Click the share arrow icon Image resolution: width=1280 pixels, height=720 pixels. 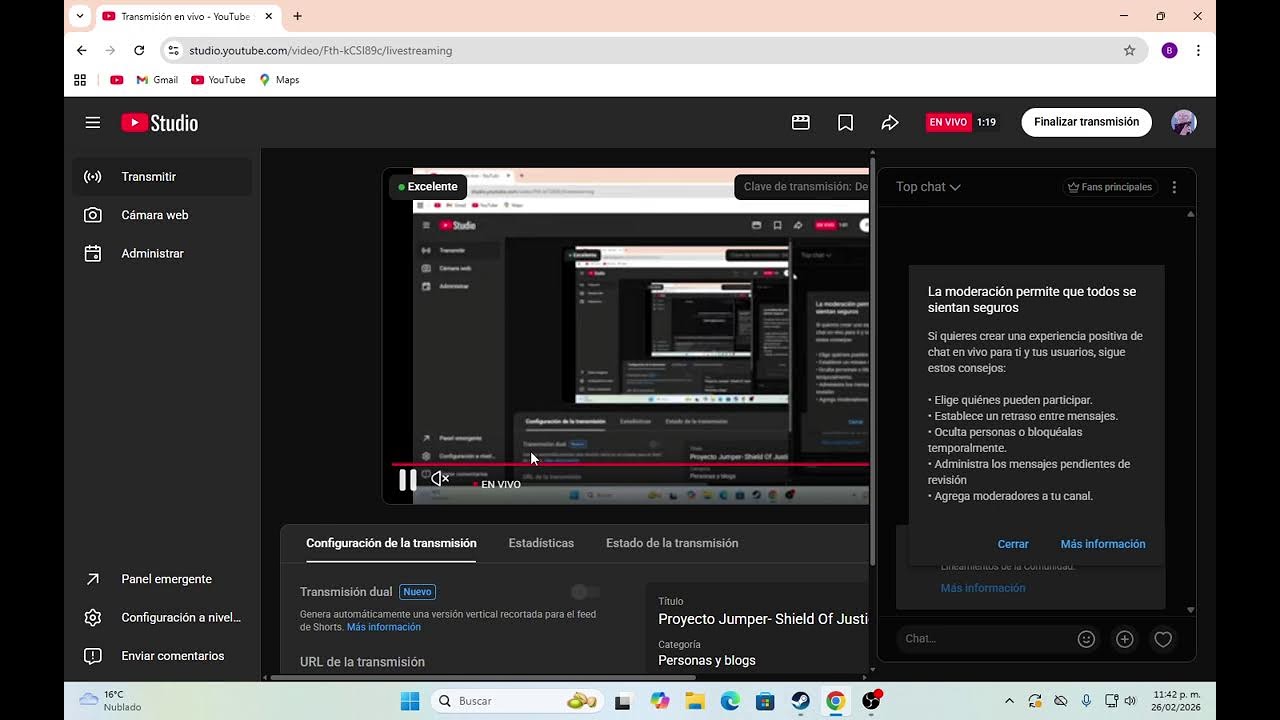(890, 122)
